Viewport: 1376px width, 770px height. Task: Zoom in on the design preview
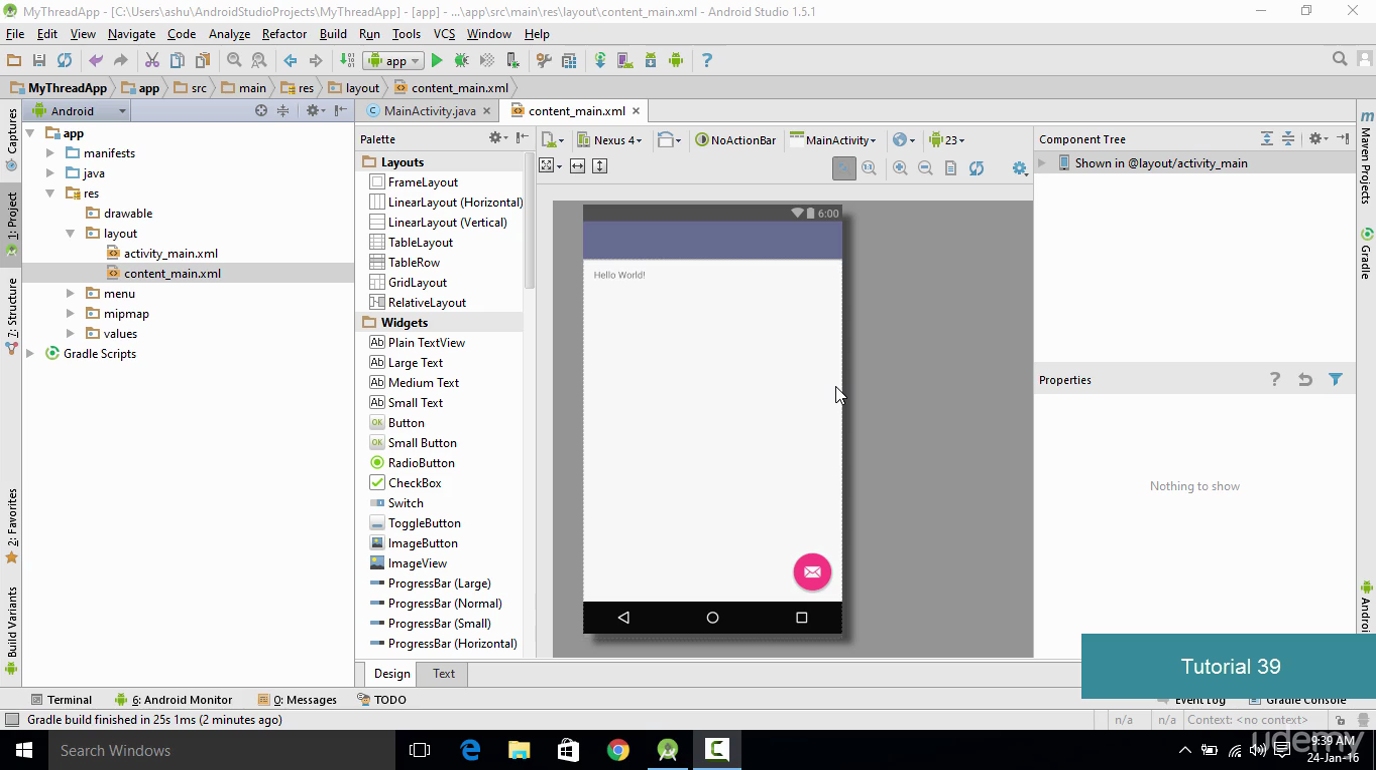click(900, 168)
